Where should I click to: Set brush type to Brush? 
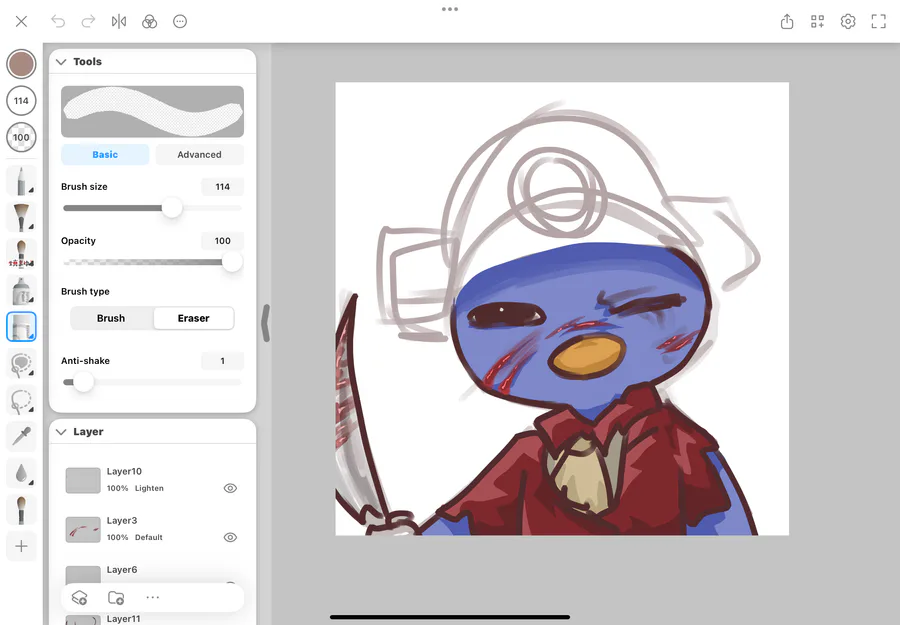pos(111,318)
